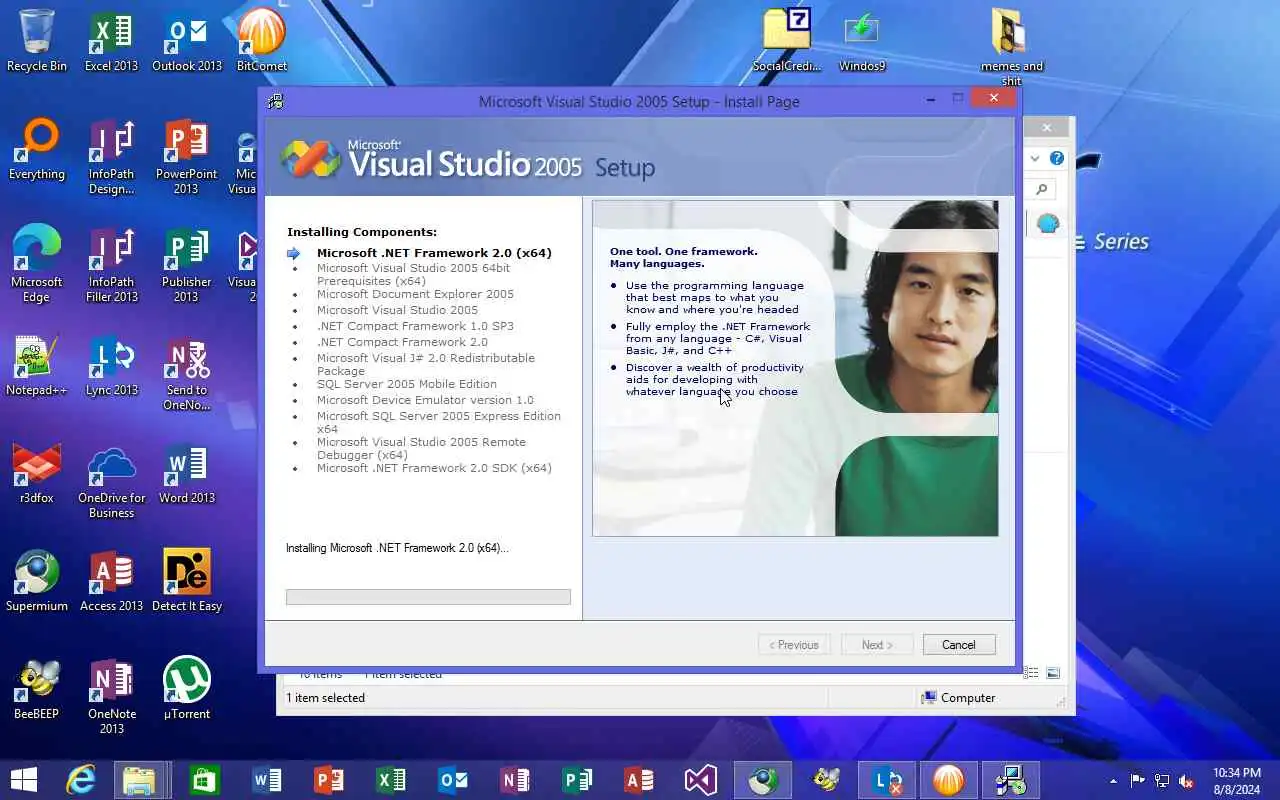
Task: Click the disabled Next button
Action: [x=877, y=645]
